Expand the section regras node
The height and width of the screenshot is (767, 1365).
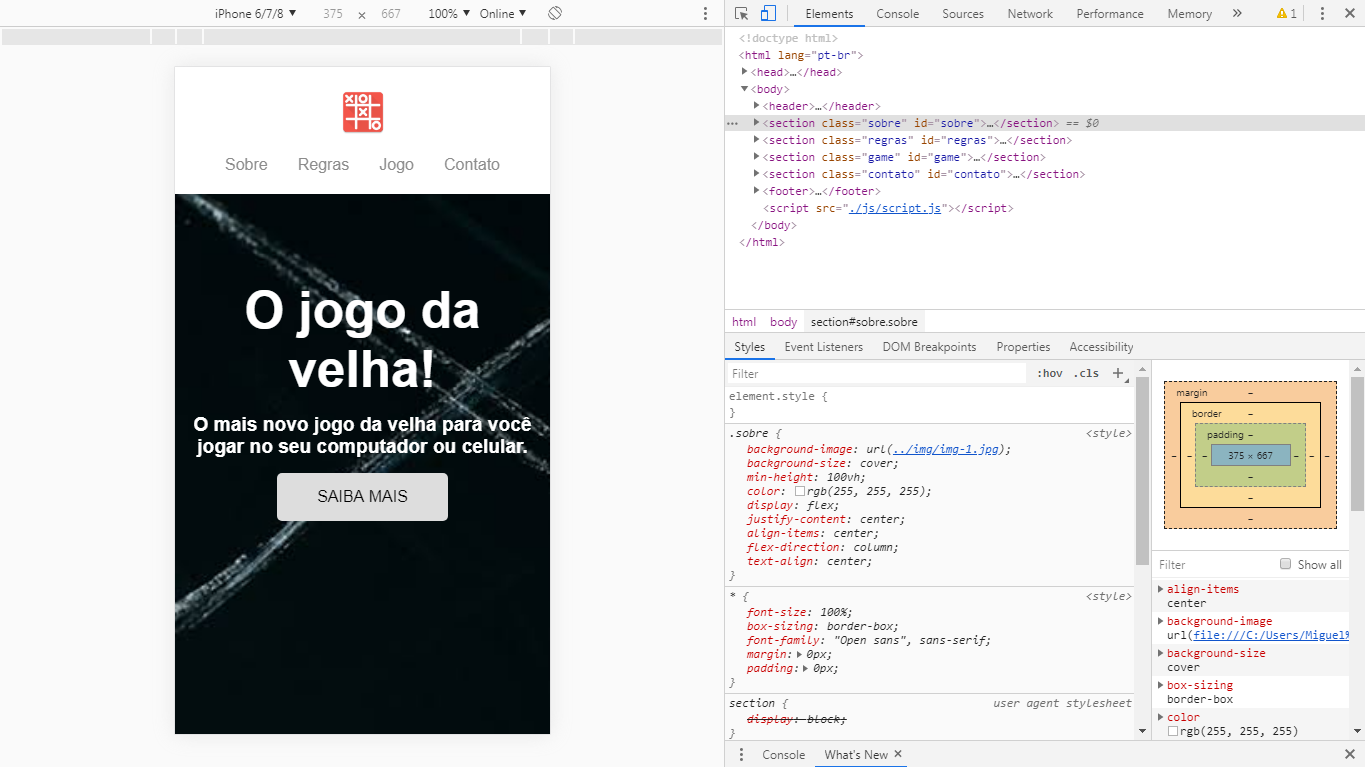point(757,140)
